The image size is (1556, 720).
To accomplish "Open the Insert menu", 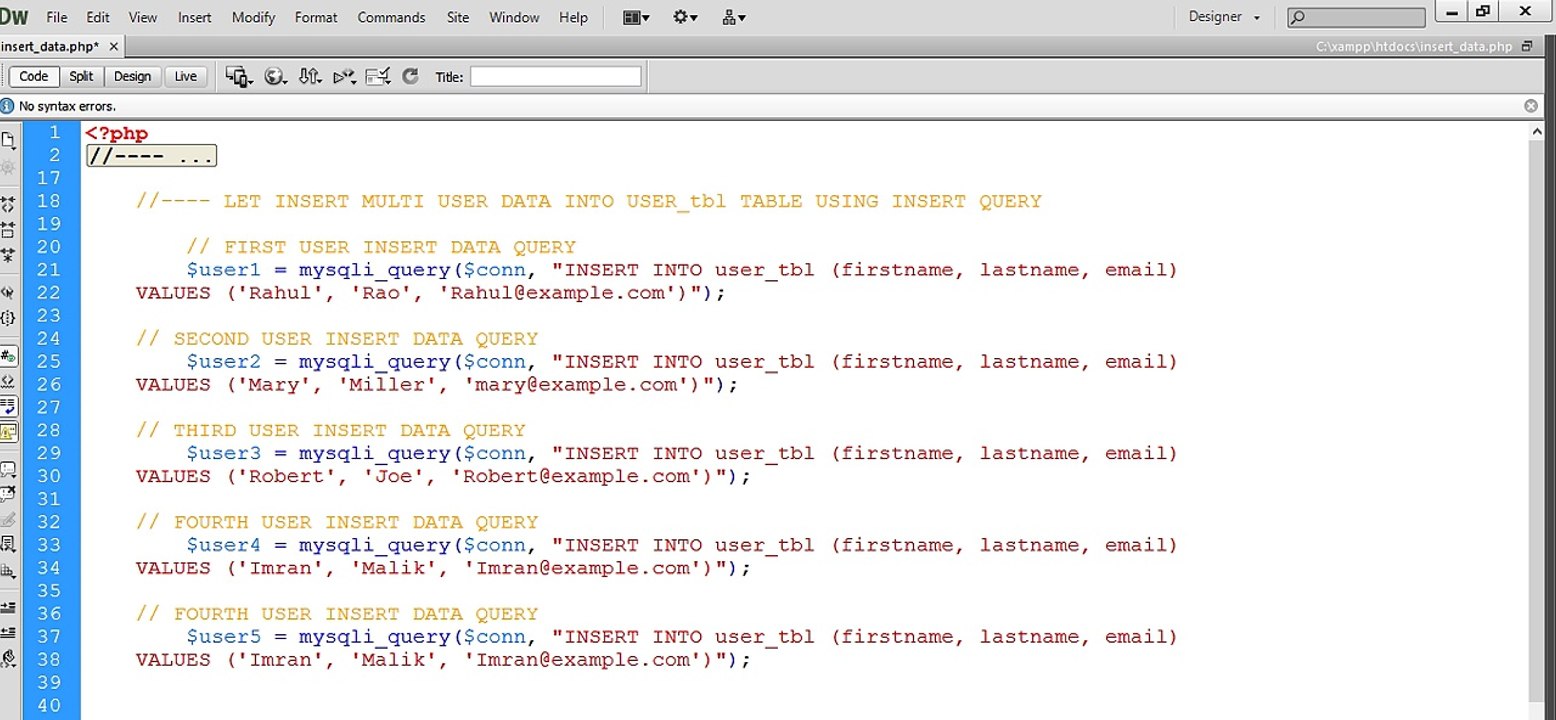I will click(x=195, y=17).
